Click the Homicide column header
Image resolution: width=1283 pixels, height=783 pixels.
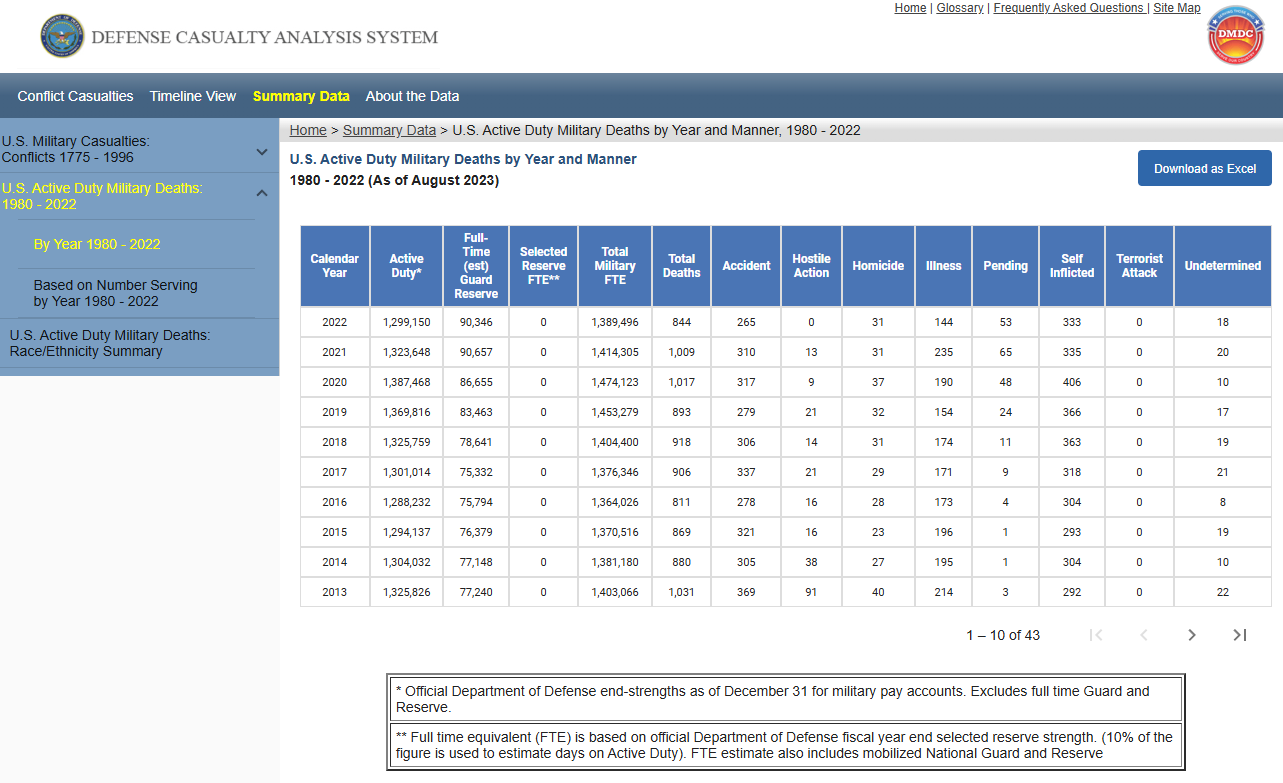coord(878,266)
